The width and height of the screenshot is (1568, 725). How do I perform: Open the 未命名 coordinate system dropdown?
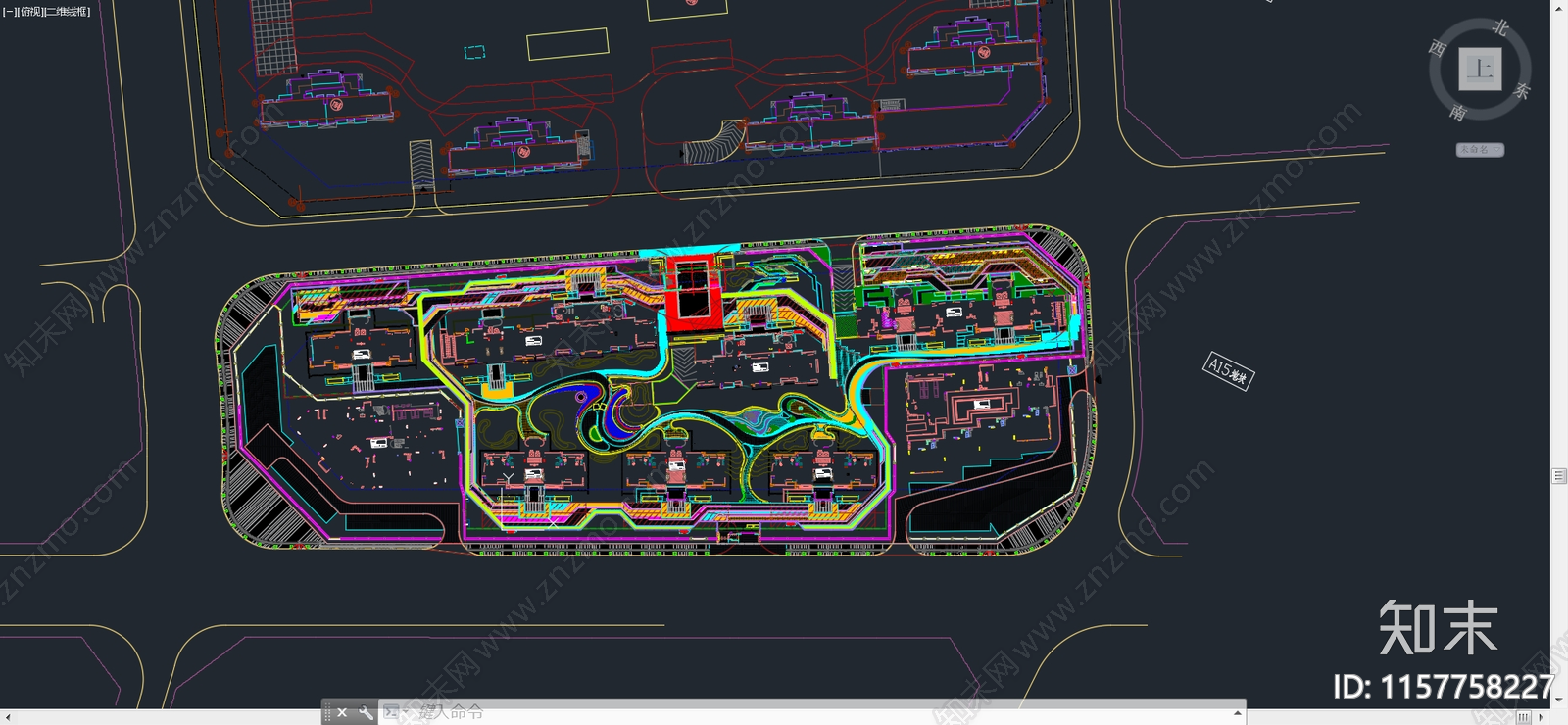1480,150
